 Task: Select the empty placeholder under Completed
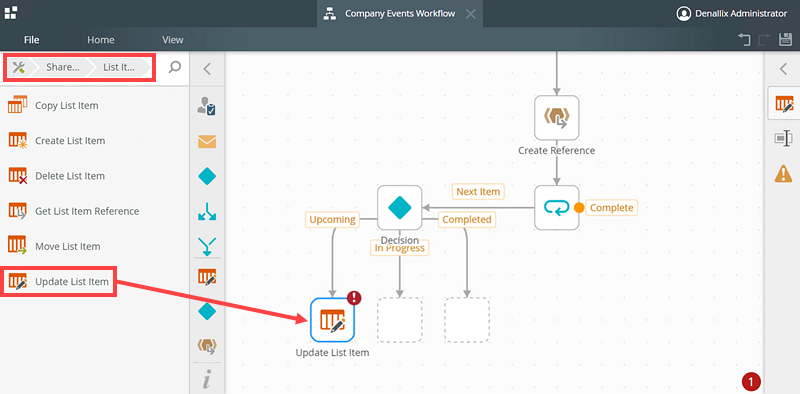click(x=467, y=320)
